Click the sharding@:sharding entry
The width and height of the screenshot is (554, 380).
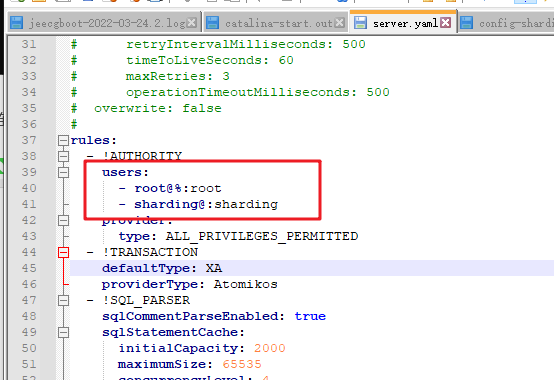point(206,204)
